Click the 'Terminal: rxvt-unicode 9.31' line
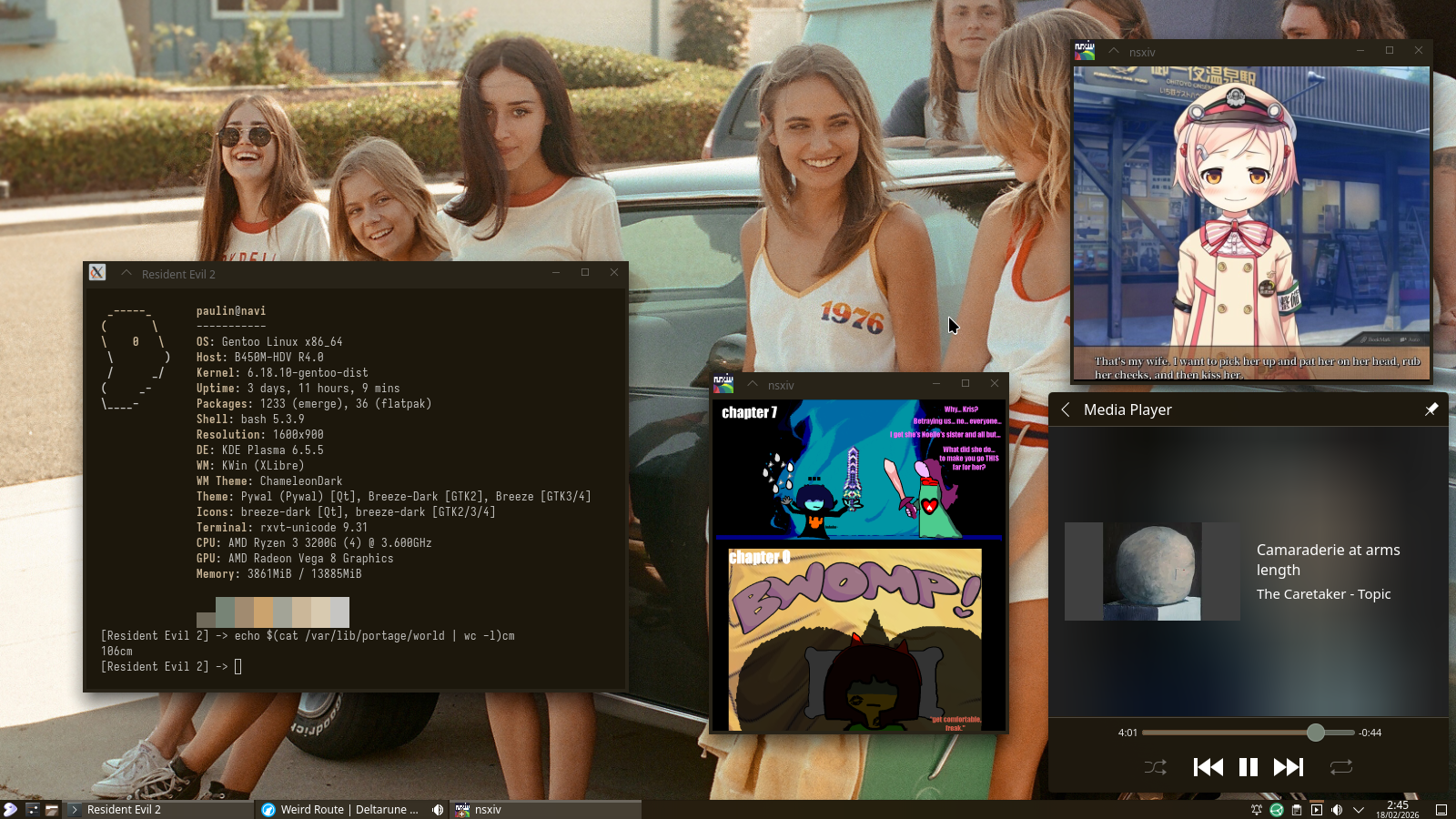This screenshot has width=1456, height=819. (282, 528)
